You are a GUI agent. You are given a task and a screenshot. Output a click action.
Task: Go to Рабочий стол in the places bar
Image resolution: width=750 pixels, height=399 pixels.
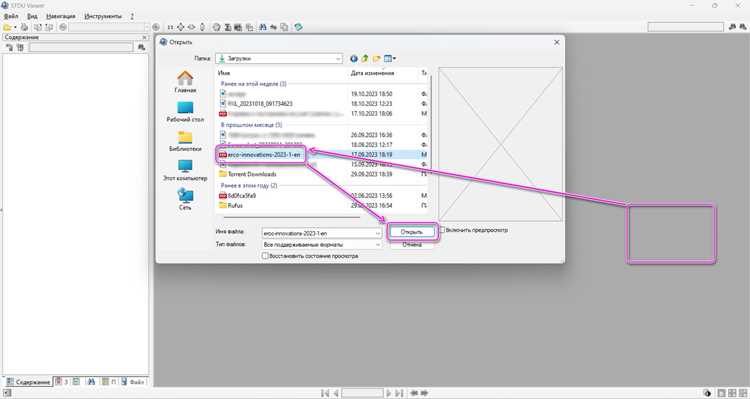(185, 111)
